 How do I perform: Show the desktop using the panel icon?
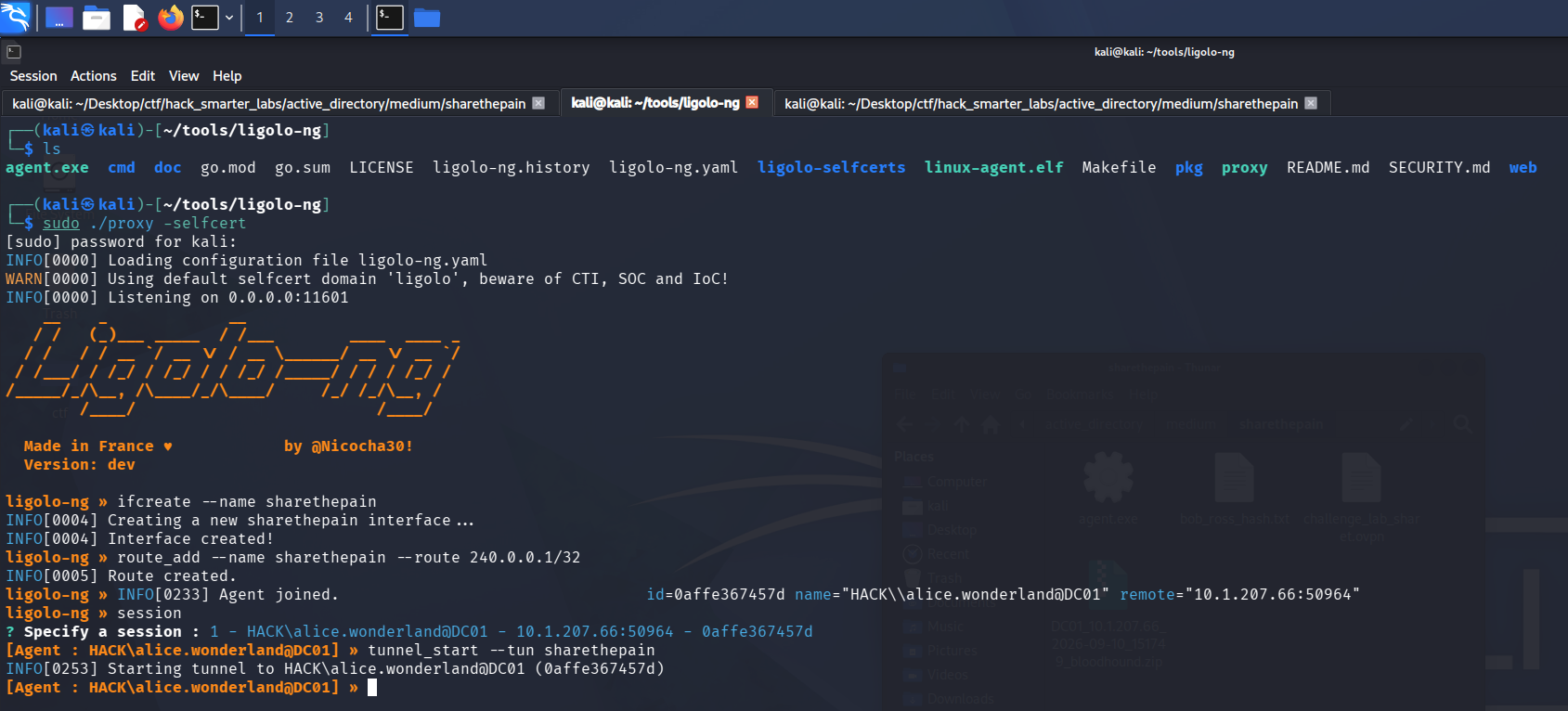[59, 18]
